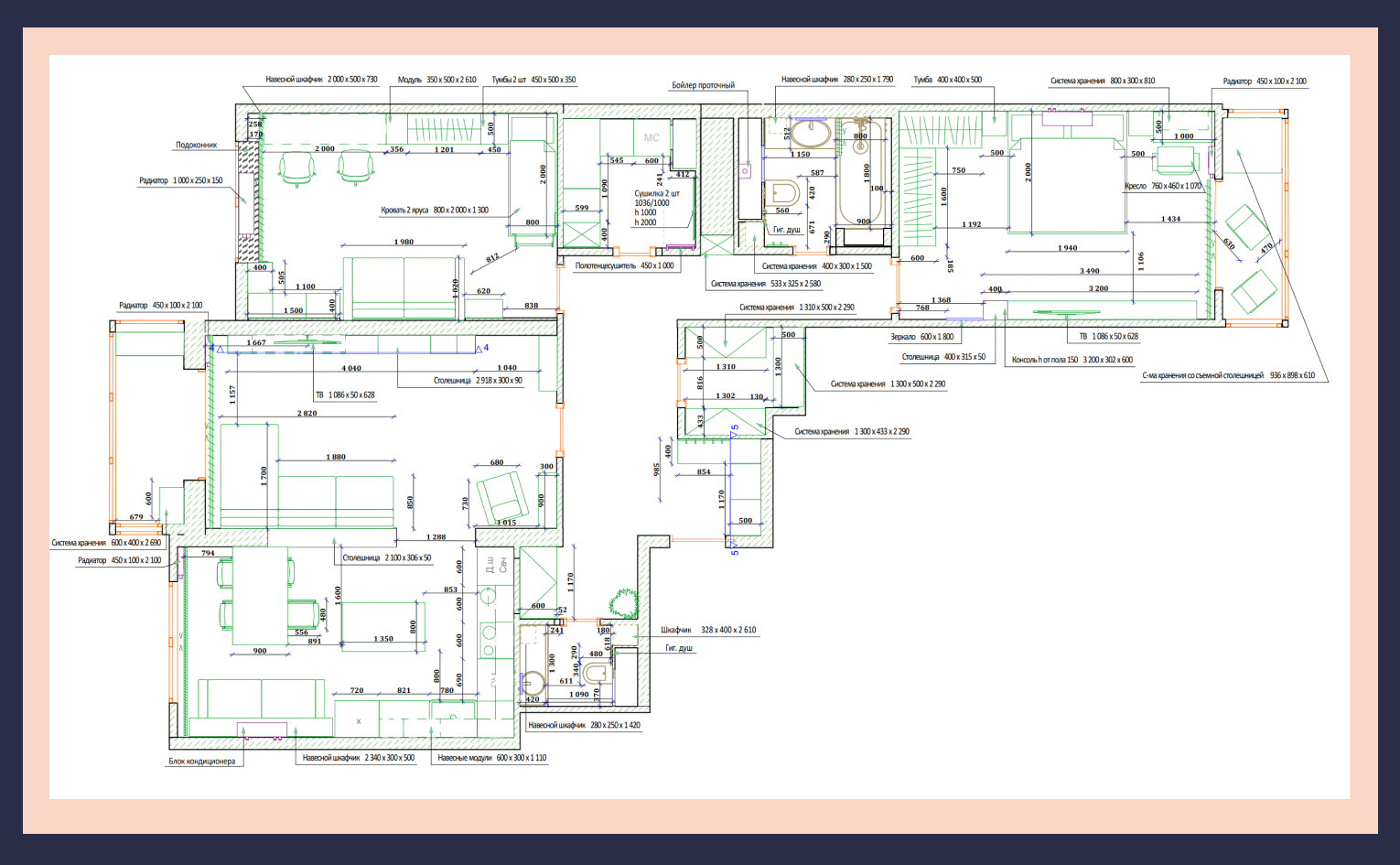The image size is (1400, 865).
Task: Select 'Тумбы 2 шт 450 x 500 x 350' label
Action: tap(533, 80)
